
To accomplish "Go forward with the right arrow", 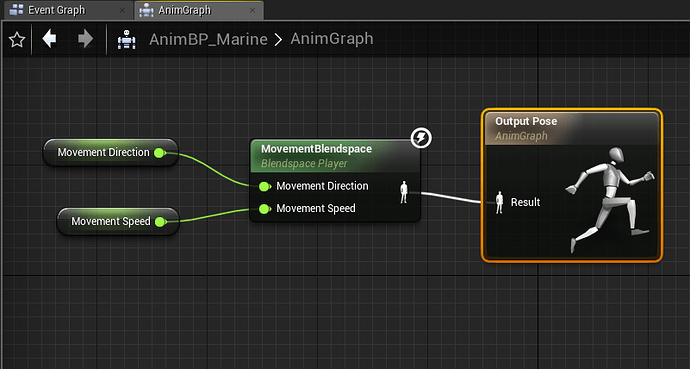I will (85, 39).
